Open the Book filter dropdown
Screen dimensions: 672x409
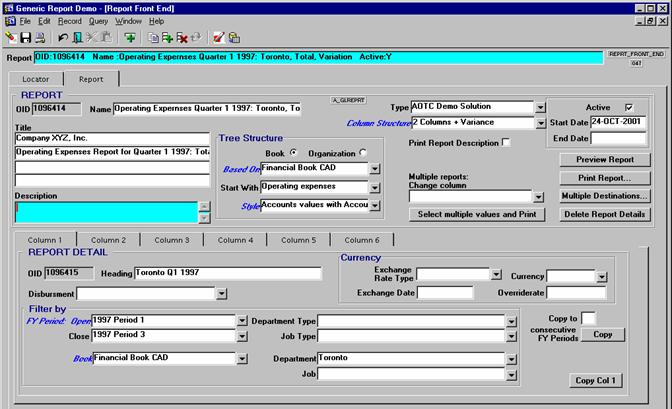point(242,358)
